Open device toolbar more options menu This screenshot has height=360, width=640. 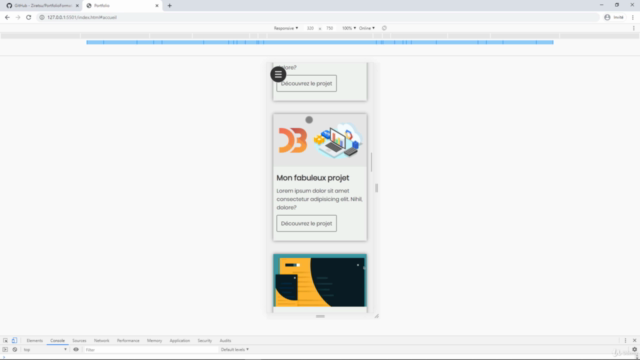tap(633, 28)
